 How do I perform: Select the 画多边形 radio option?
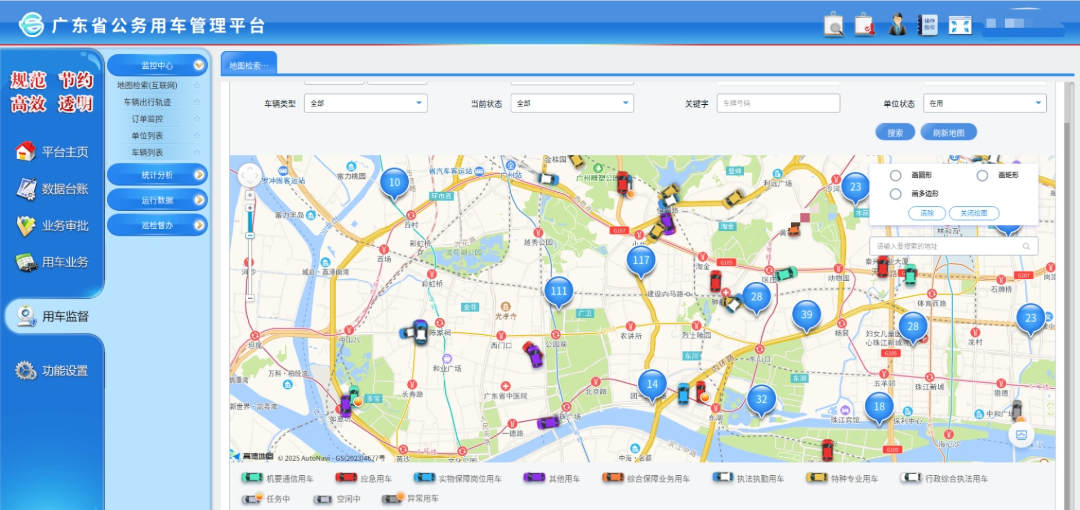click(x=896, y=194)
